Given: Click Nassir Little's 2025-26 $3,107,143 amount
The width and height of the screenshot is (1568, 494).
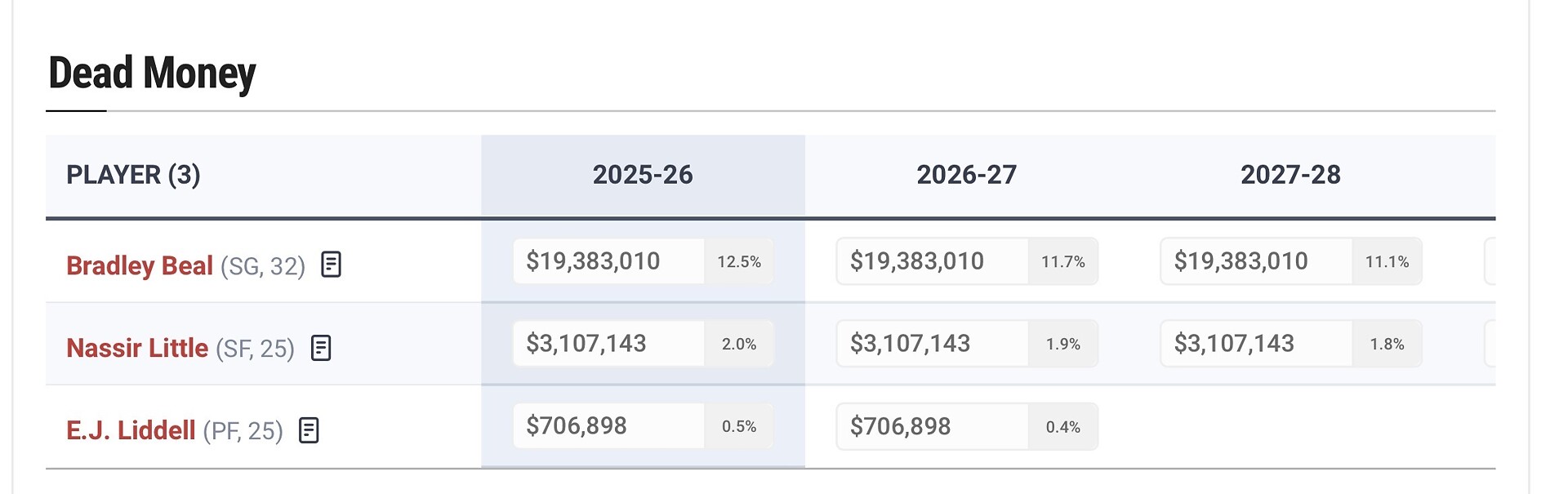Looking at the screenshot, I should tap(586, 344).
